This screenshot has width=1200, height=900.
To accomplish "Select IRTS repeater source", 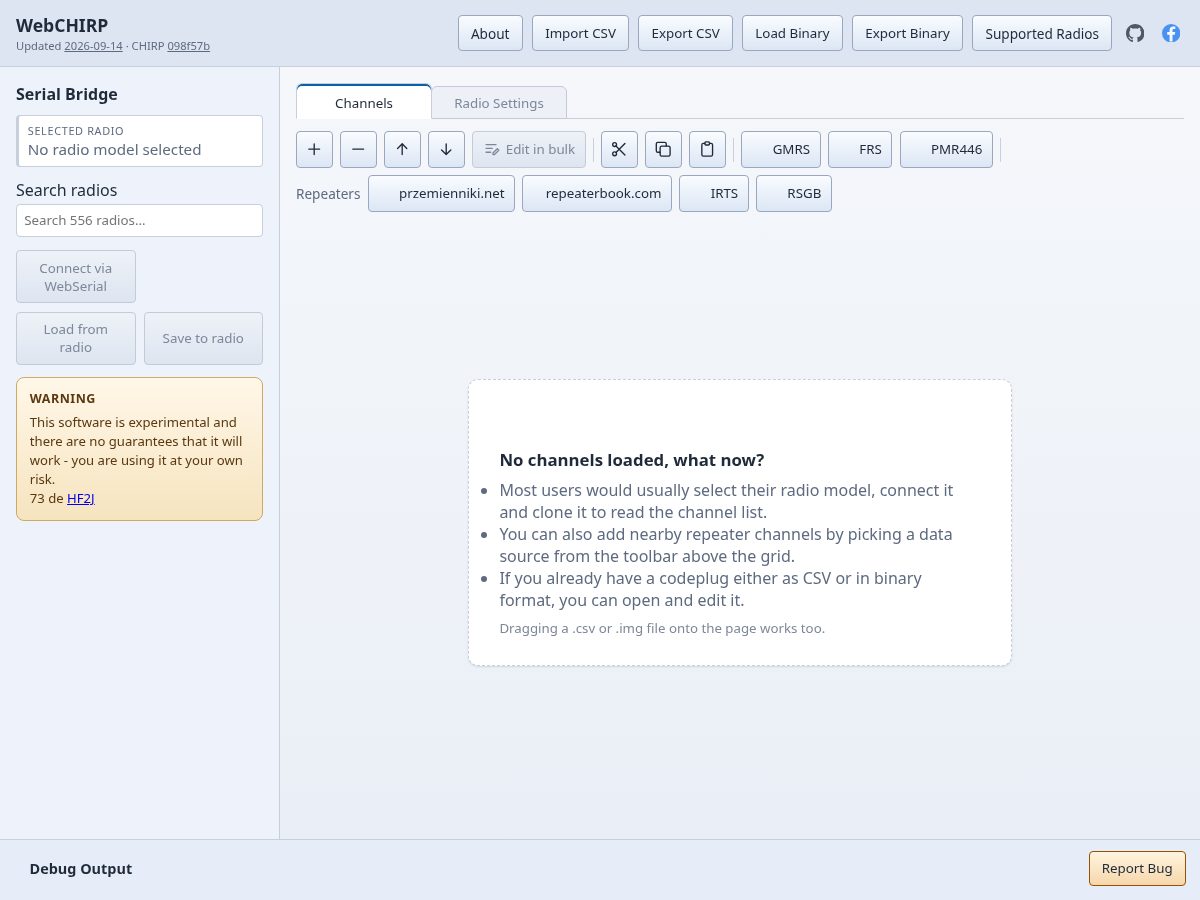I will pyautogui.click(x=714, y=193).
